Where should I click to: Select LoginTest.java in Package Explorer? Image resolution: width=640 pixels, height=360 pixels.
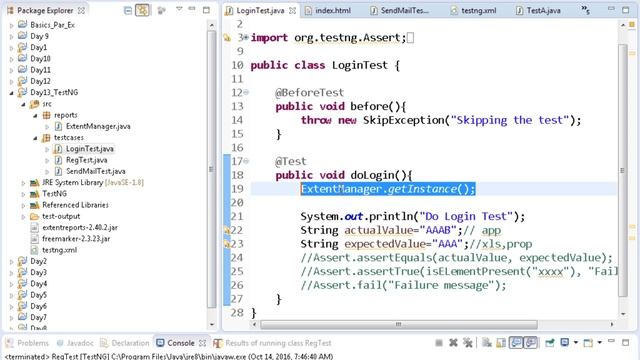[x=90, y=149]
